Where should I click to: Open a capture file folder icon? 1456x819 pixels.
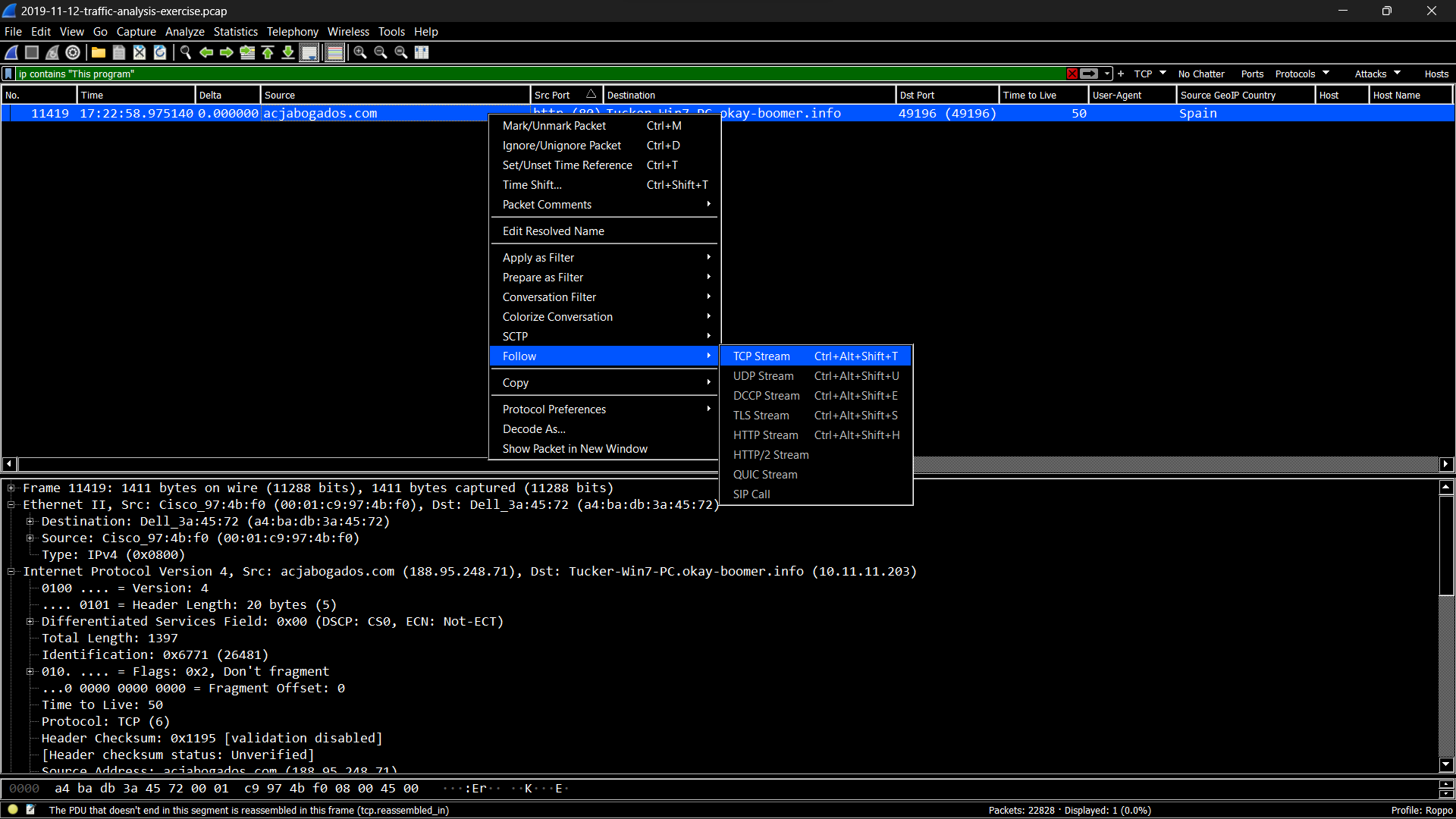pyautogui.click(x=99, y=52)
